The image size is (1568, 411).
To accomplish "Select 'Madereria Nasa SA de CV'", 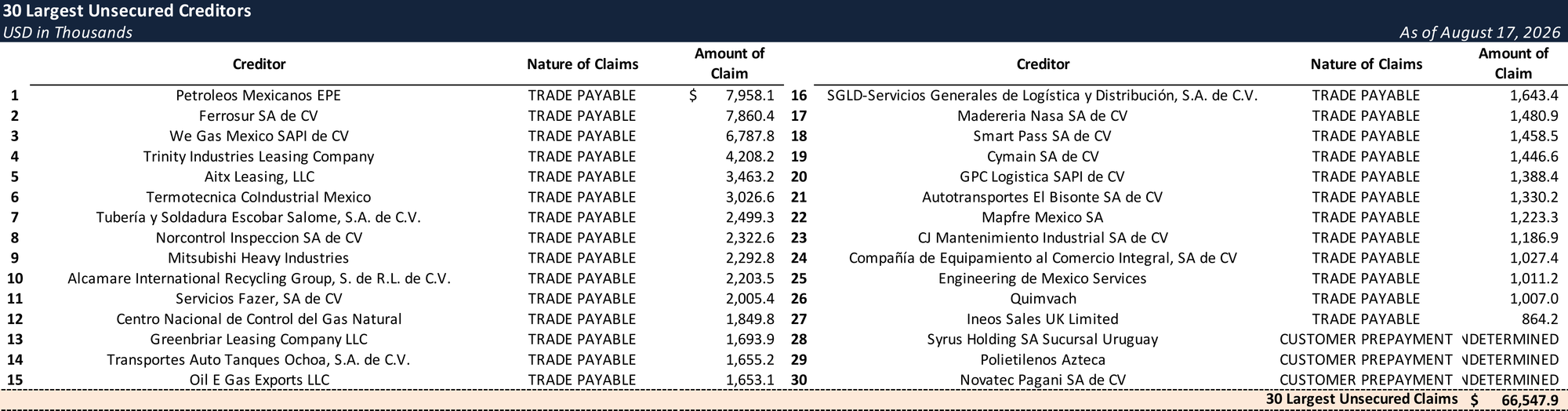I will [1043, 116].
